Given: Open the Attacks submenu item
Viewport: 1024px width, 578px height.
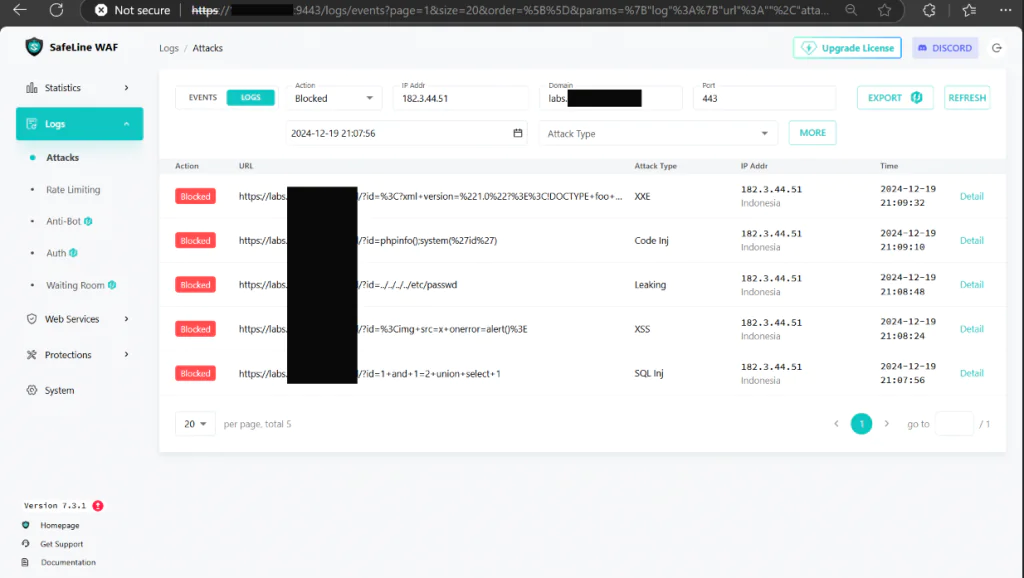Looking at the screenshot, I should (63, 157).
